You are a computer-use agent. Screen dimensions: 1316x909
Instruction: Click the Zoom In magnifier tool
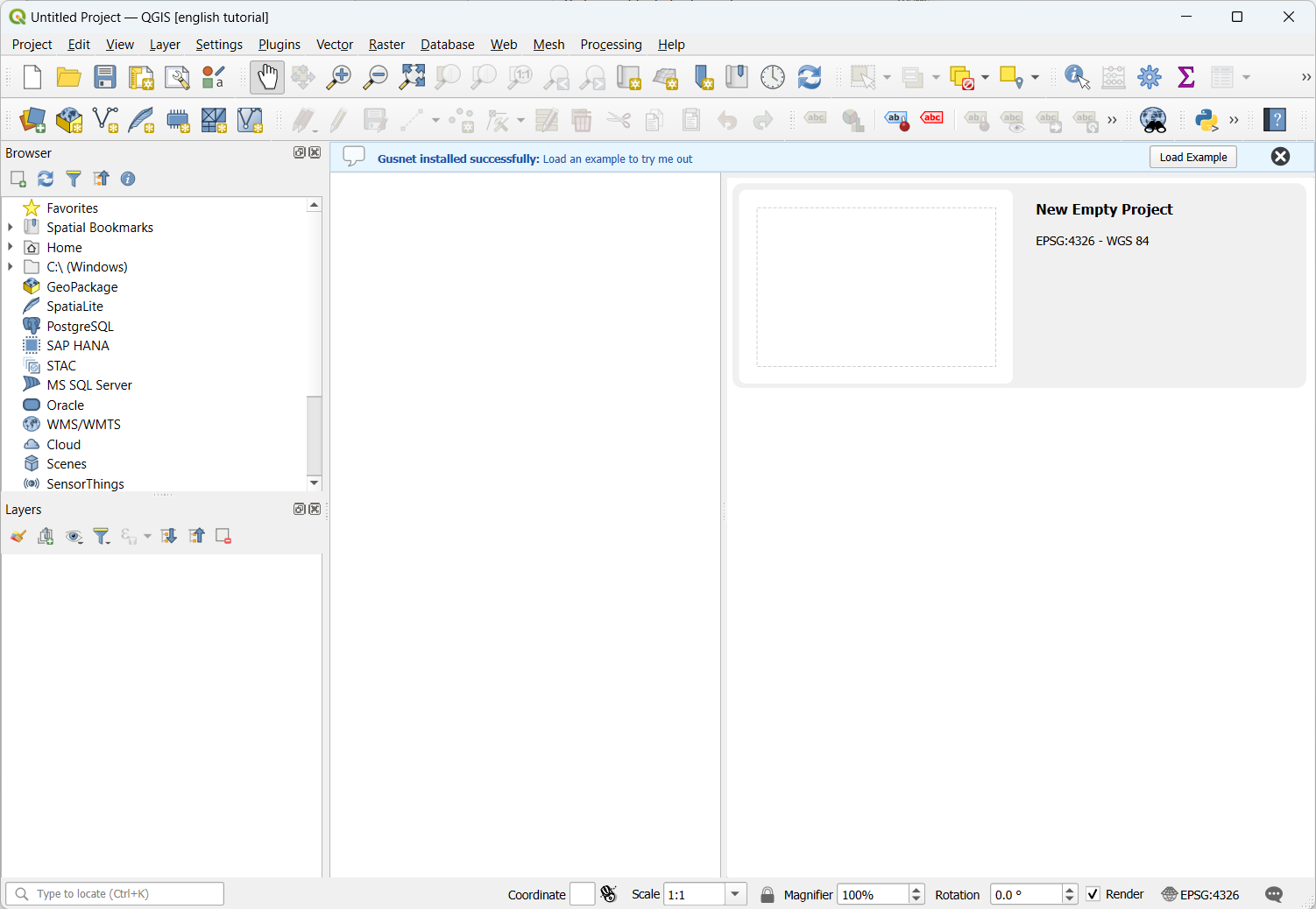pos(338,77)
